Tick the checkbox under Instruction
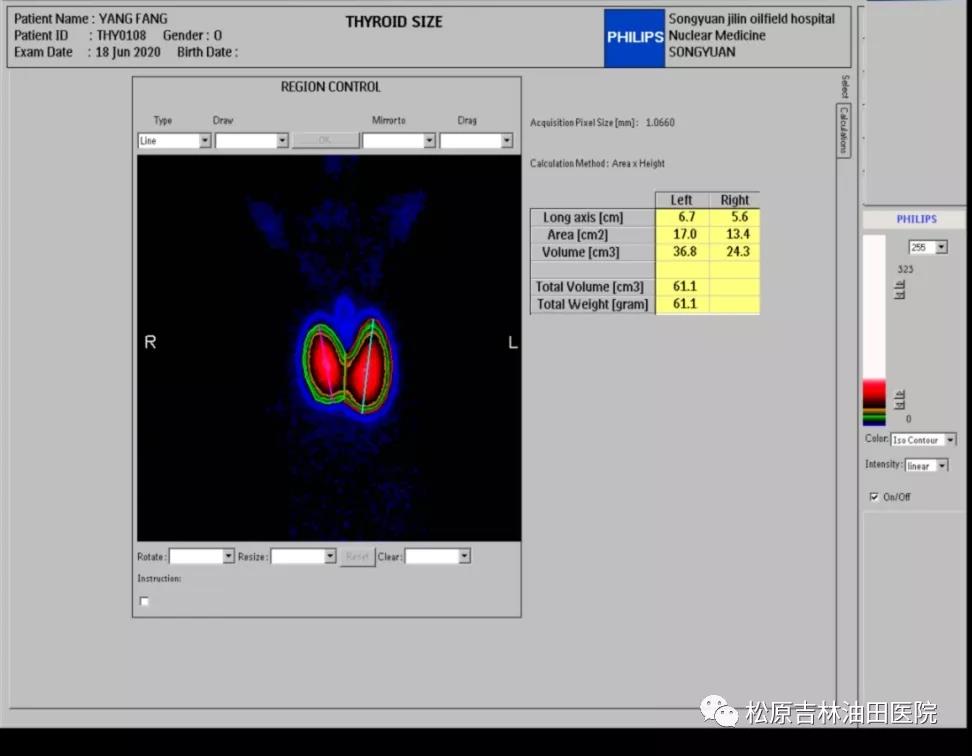Viewport: 972px width, 756px height. point(144,601)
